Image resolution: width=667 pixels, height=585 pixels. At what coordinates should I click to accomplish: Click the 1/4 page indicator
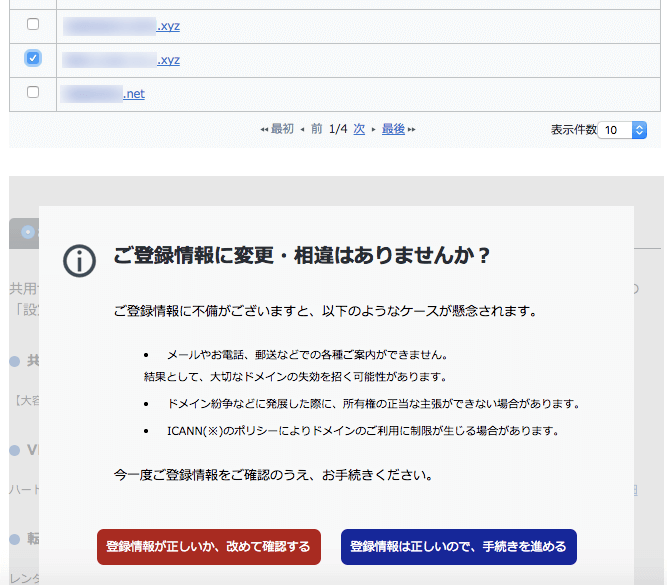coord(338,129)
